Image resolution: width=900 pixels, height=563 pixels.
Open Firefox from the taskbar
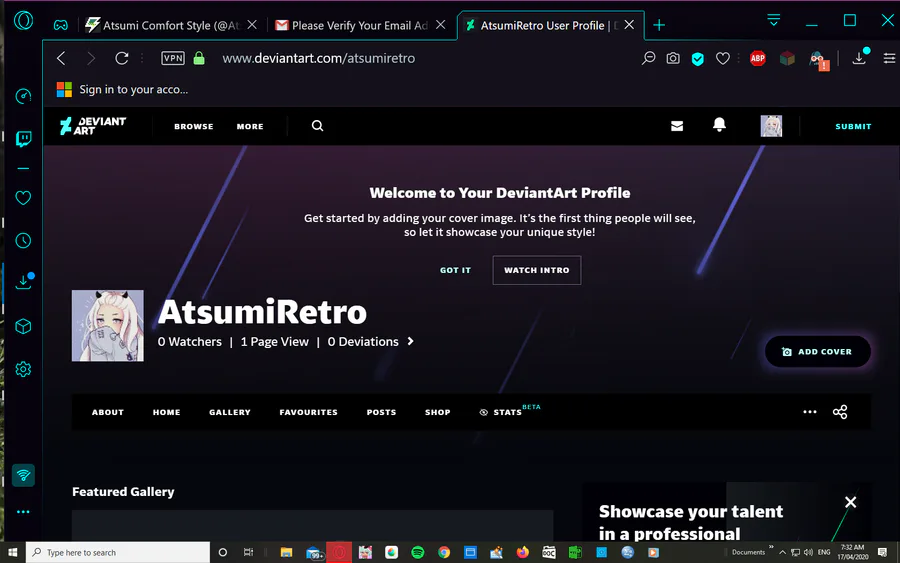(522, 552)
